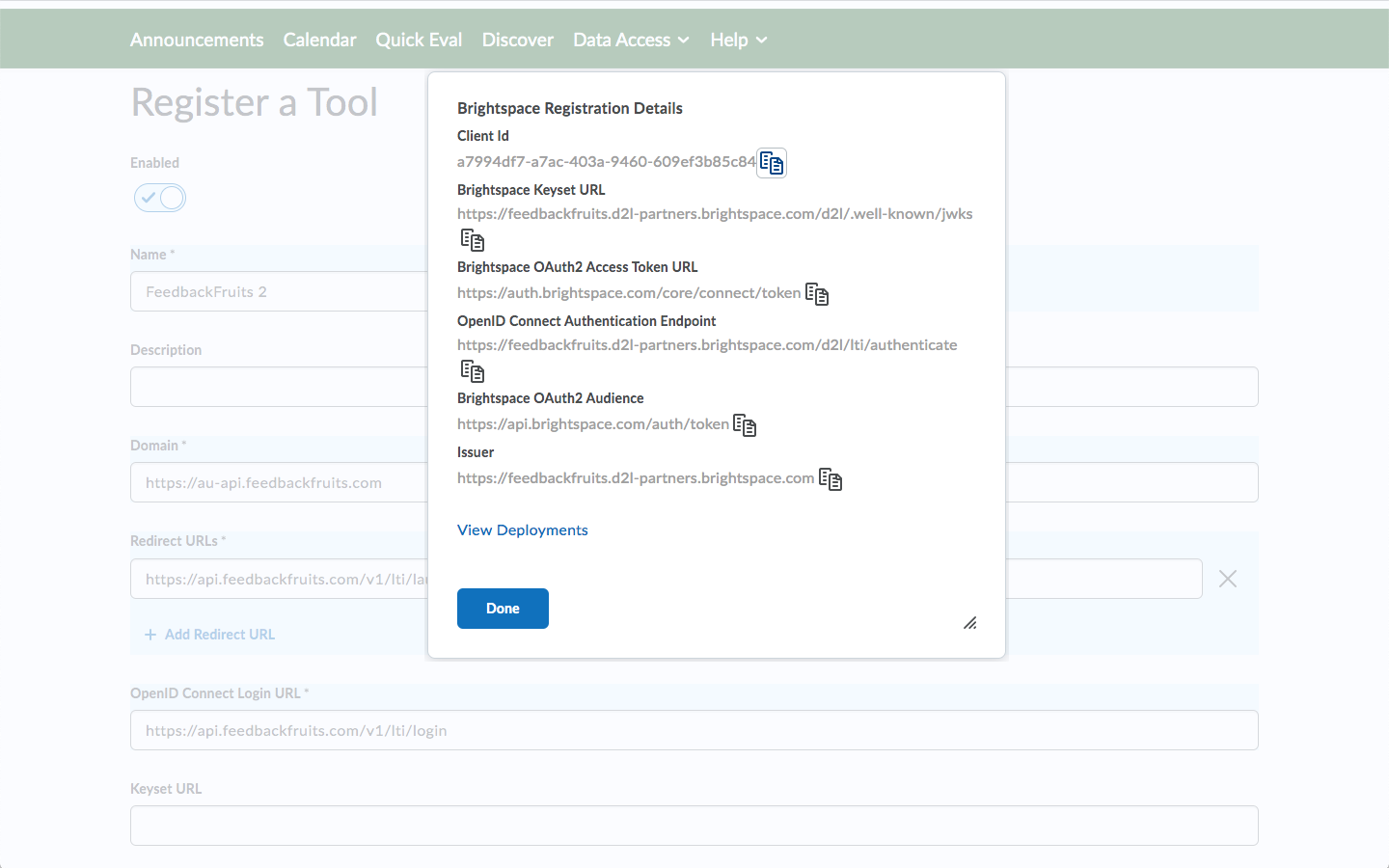1389x868 pixels.
Task: Select the https://api.brightspace.com/auth/token text
Action: coord(593,424)
